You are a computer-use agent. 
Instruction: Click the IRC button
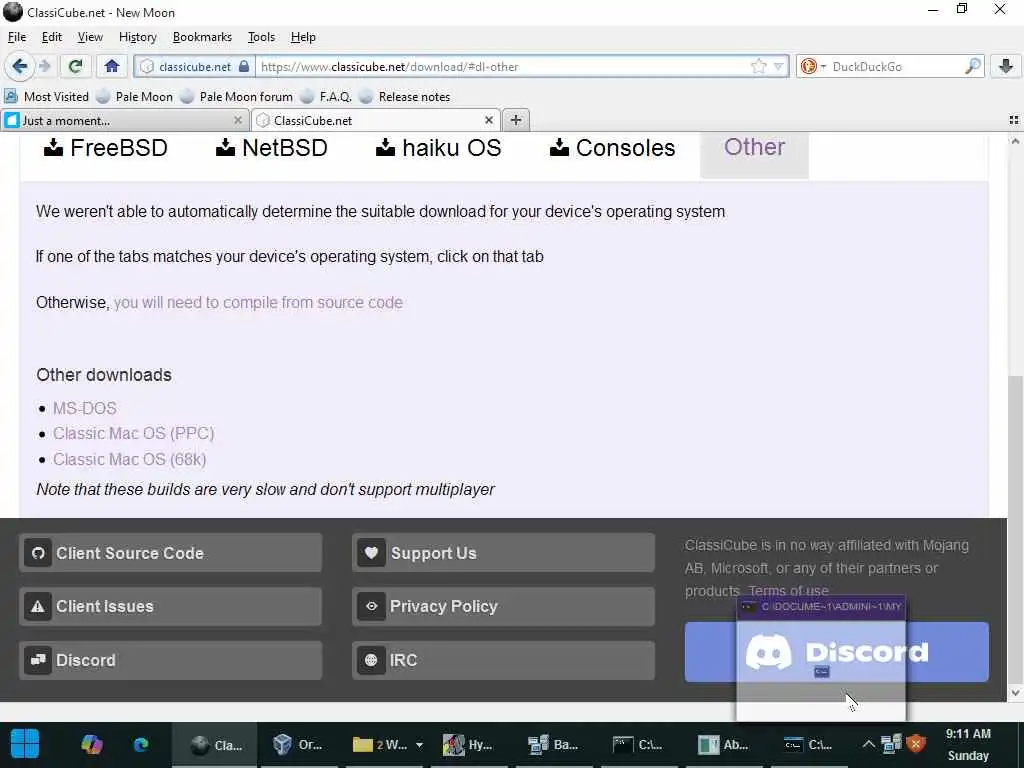503,660
